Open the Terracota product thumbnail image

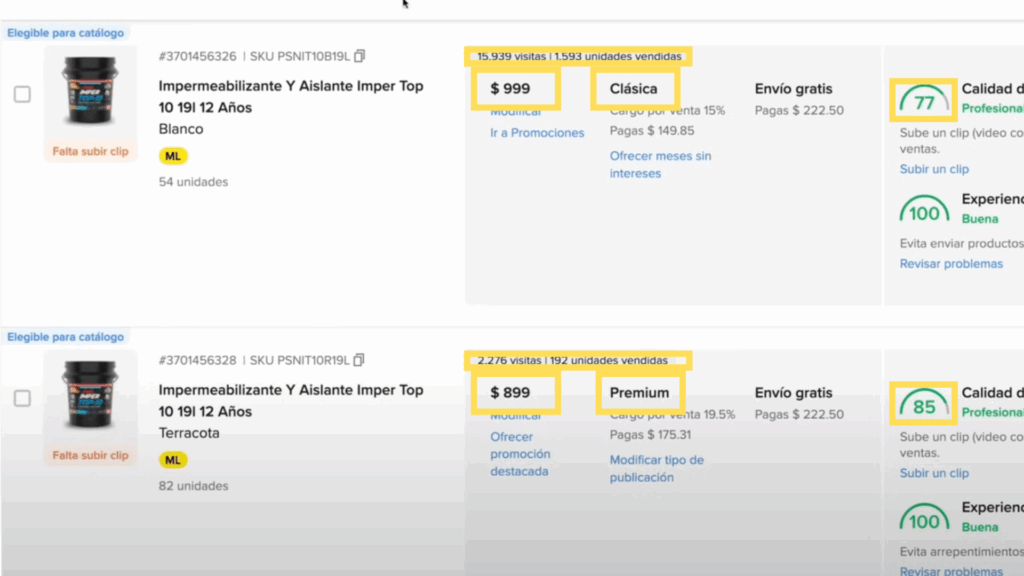point(90,394)
